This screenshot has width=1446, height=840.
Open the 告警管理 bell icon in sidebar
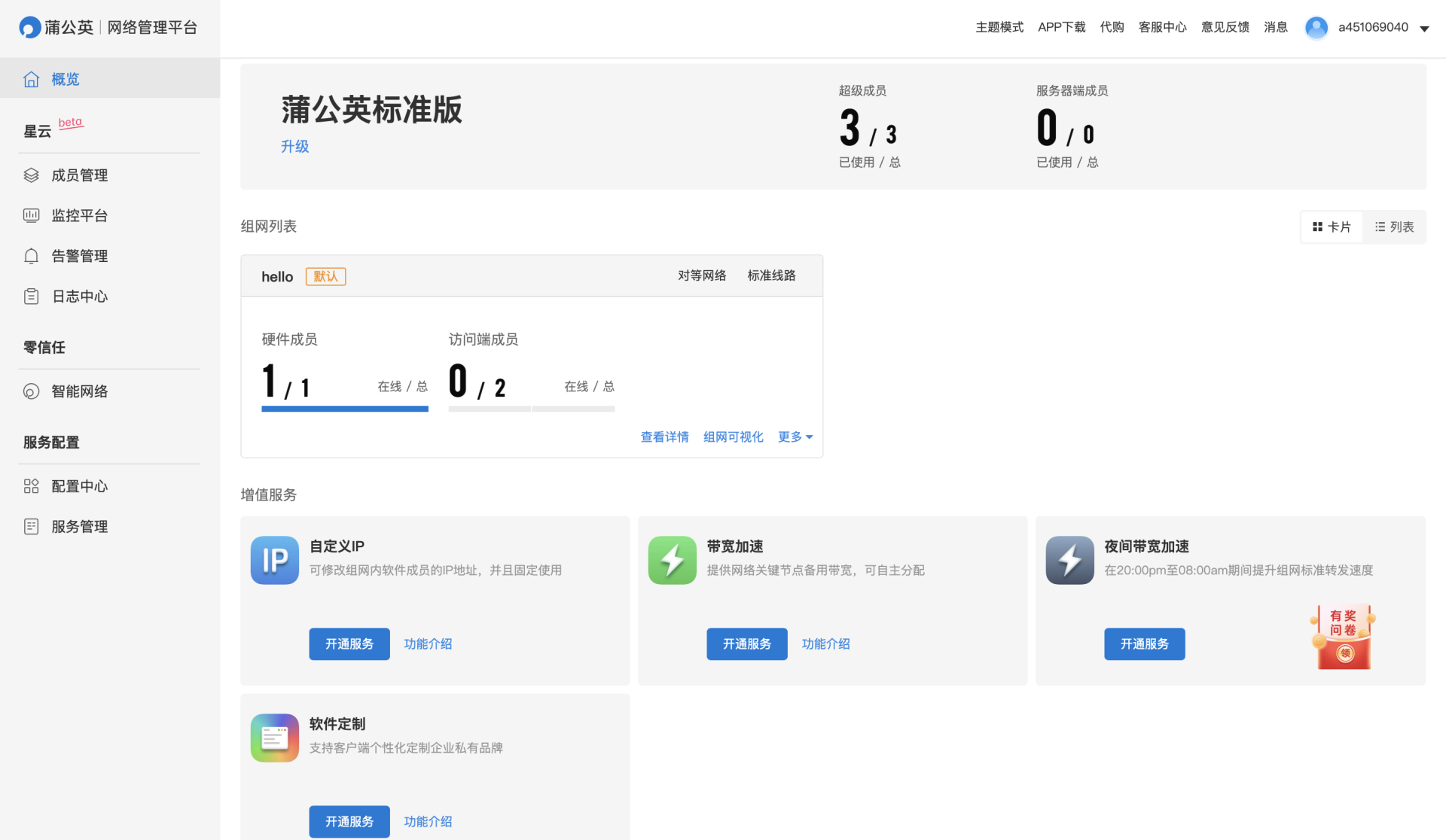click(x=31, y=256)
